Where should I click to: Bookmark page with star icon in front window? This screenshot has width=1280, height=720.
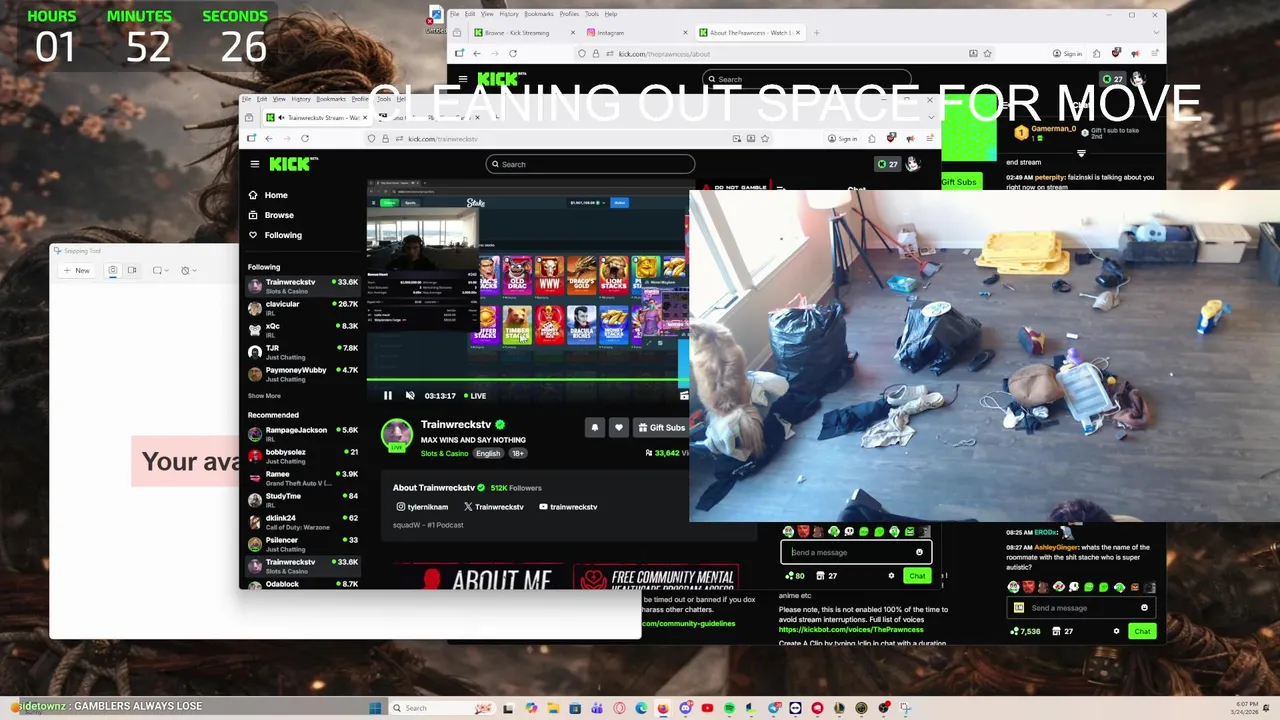(x=765, y=139)
